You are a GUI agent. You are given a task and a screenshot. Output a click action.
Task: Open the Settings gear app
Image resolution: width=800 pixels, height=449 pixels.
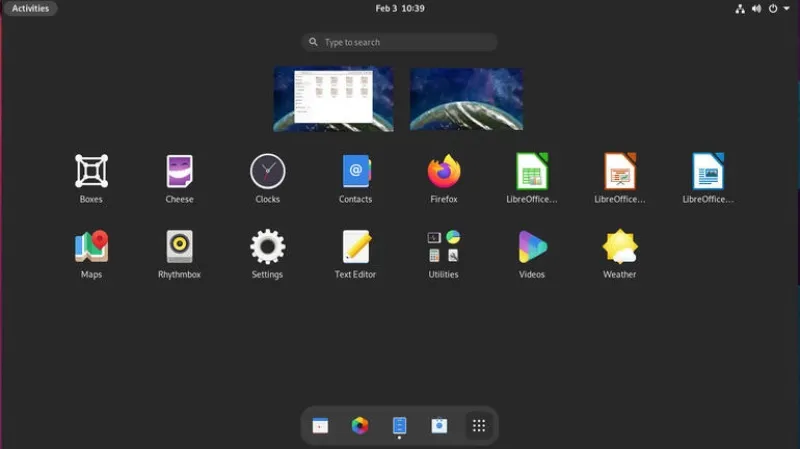point(267,247)
